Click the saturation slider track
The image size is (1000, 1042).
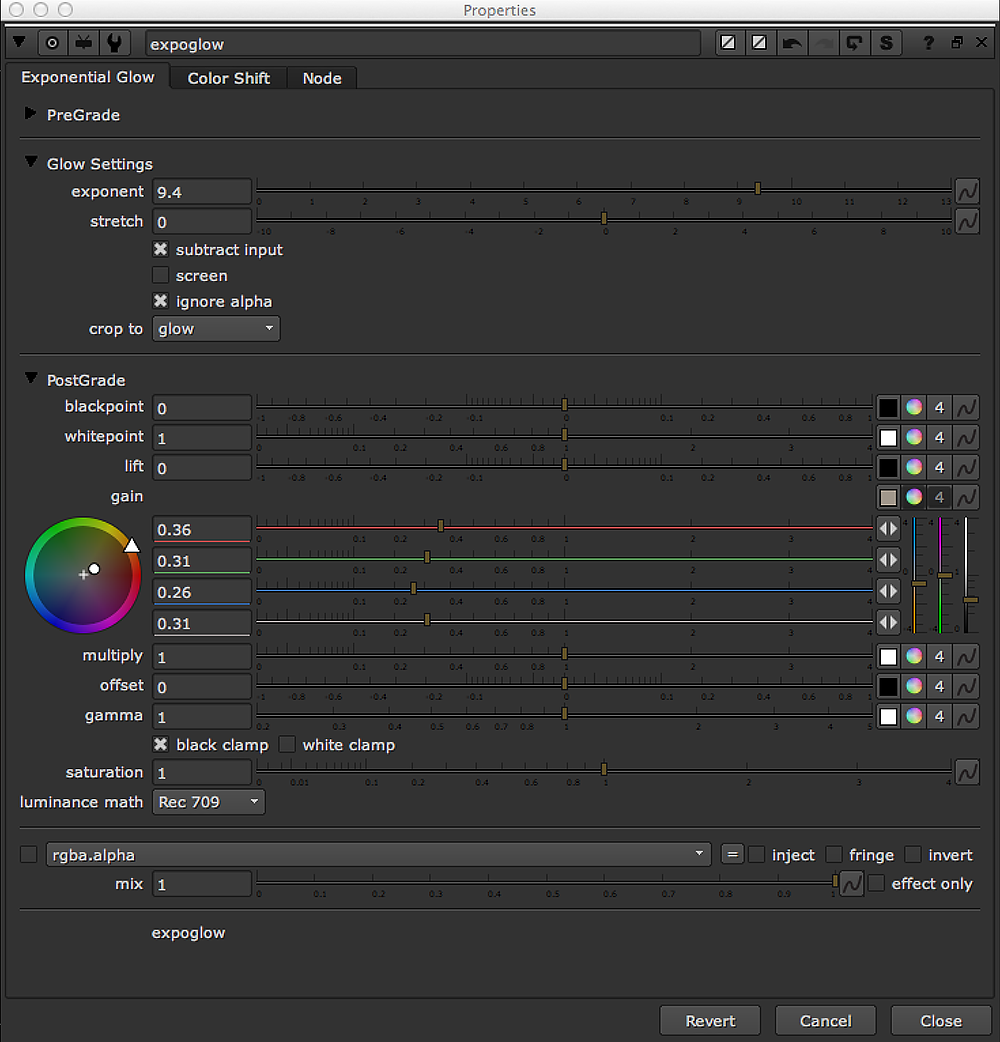tap(604, 771)
